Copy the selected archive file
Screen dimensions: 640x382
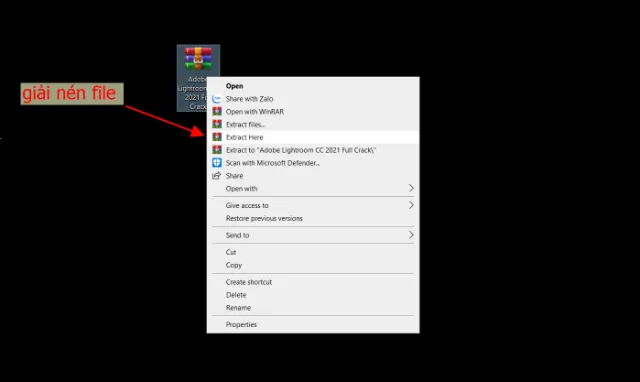coord(313,265)
